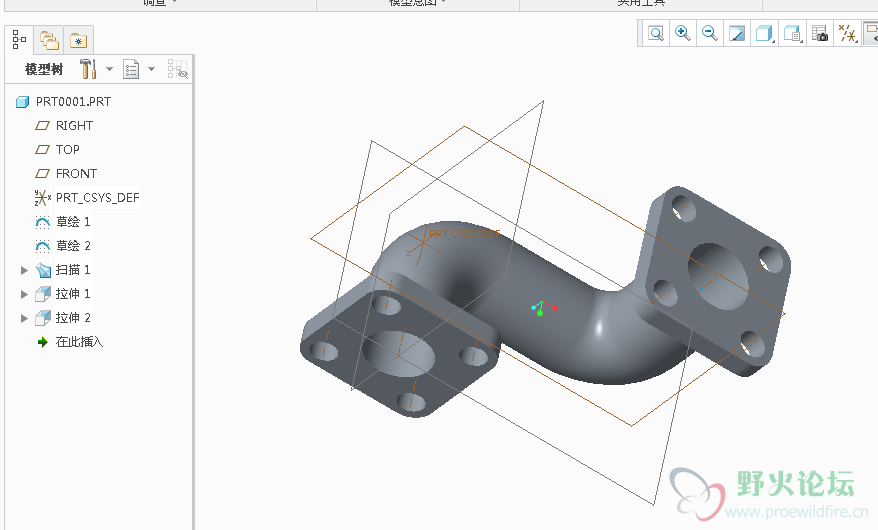Viewport: 878px width, 530px height.
Task: Switch to the Favorites tab
Action: (78, 41)
